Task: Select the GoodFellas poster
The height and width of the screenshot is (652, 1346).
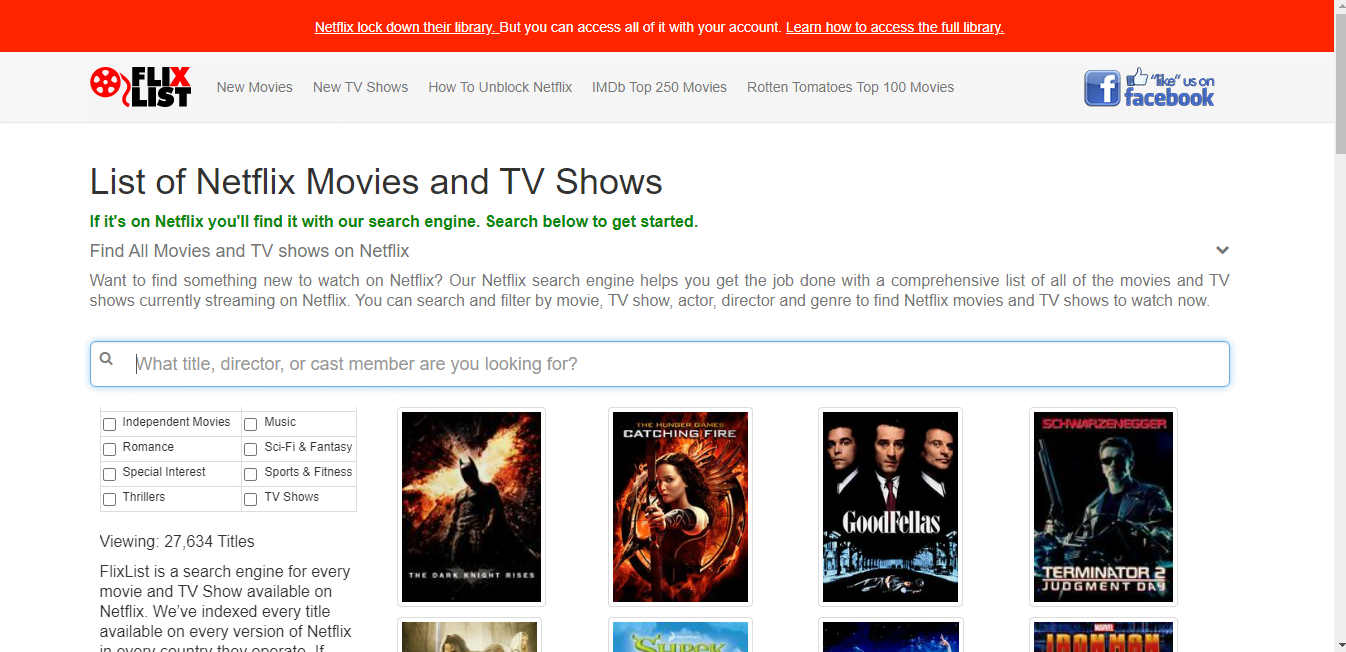Action: tap(890, 507)
